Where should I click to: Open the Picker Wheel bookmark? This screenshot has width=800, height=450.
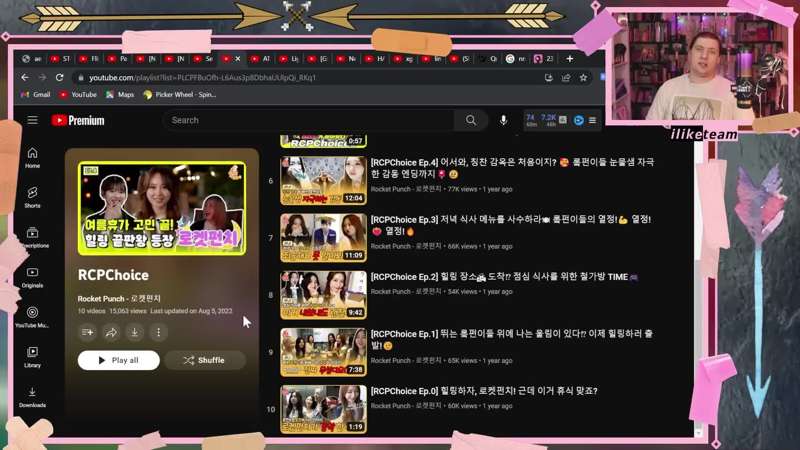[180, 95]
